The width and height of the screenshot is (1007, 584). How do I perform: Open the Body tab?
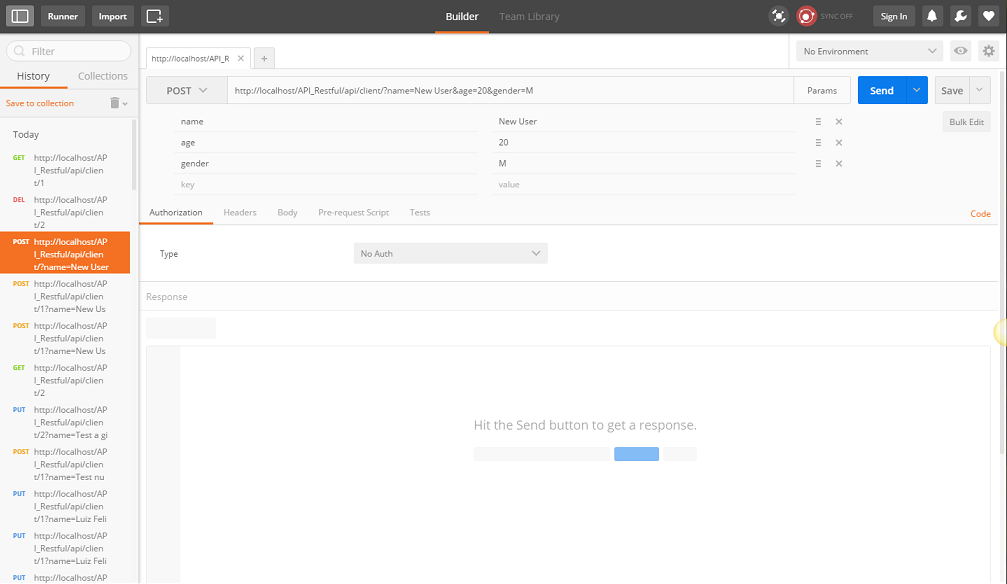[x=287, y=213]
